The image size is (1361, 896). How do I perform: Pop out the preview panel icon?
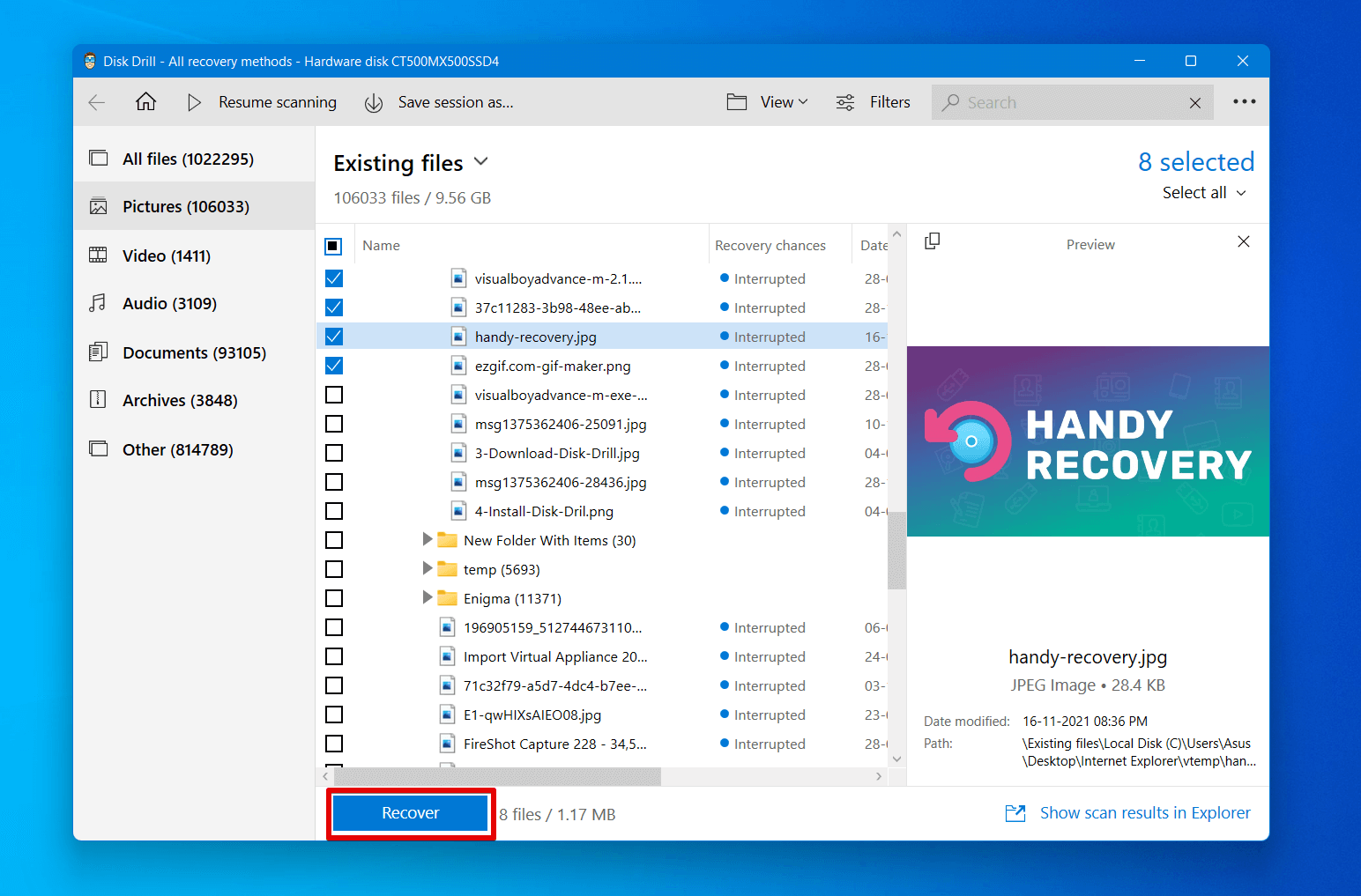933,241
